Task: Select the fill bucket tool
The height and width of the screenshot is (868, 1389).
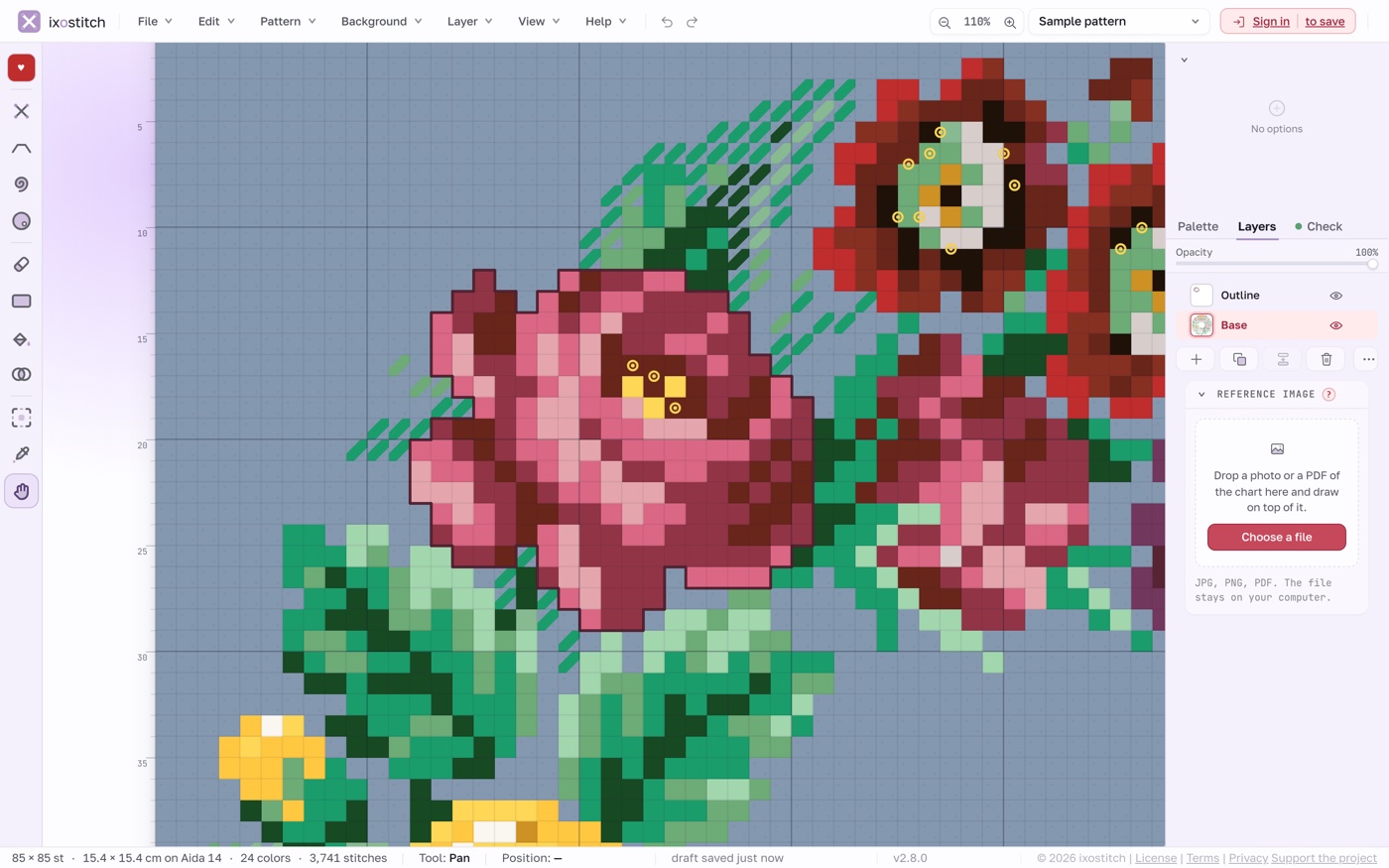Action: pos(21,339)
